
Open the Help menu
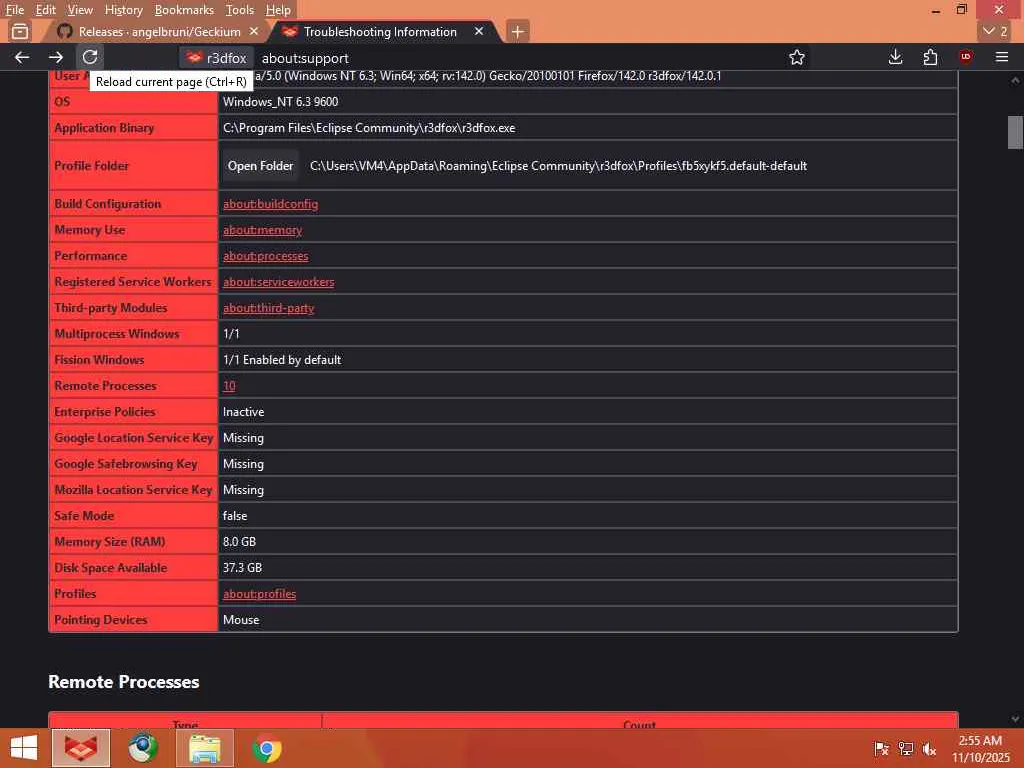coord(278,10)
